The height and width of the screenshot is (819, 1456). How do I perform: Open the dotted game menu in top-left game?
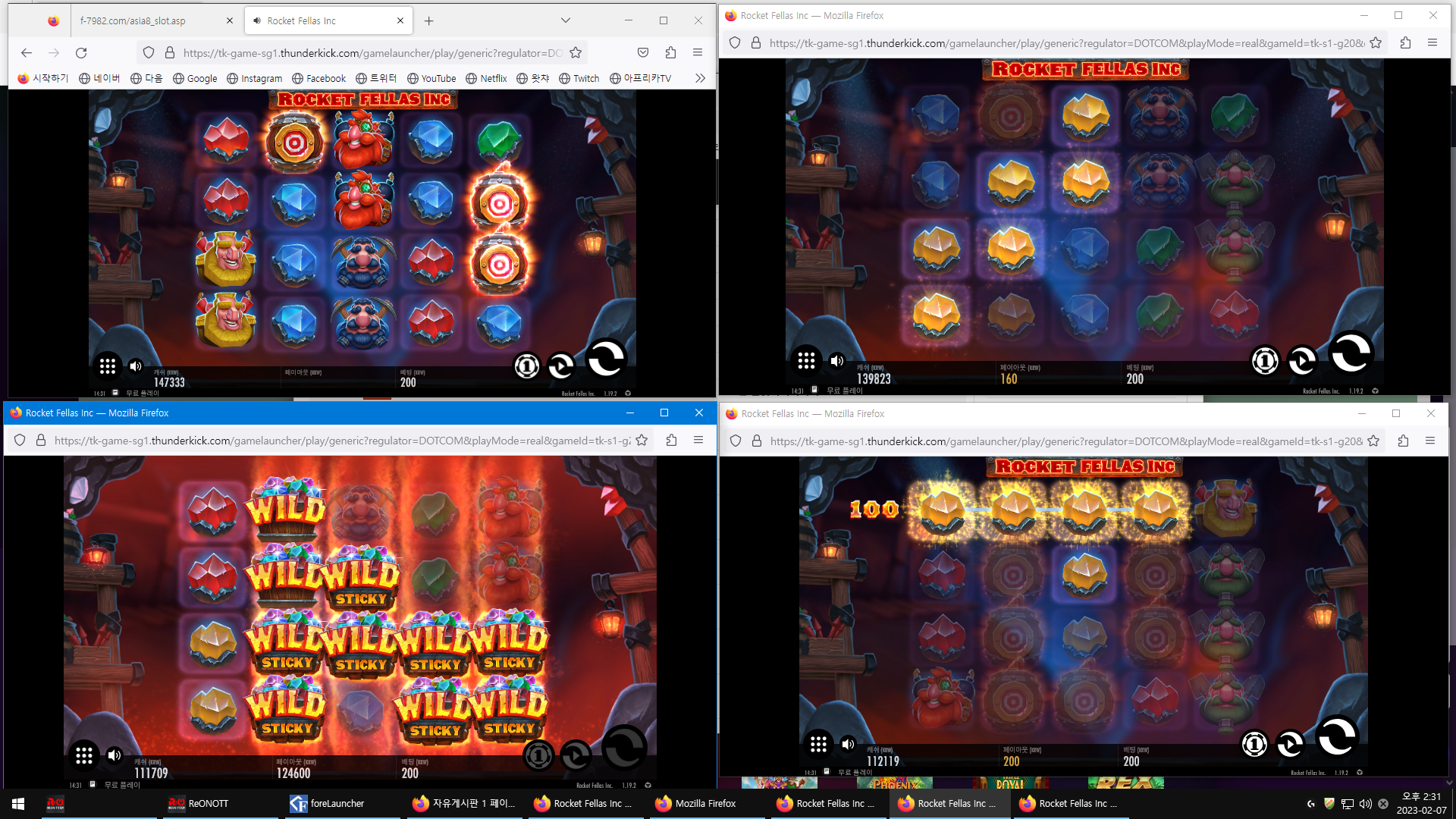tap(108, 366)
